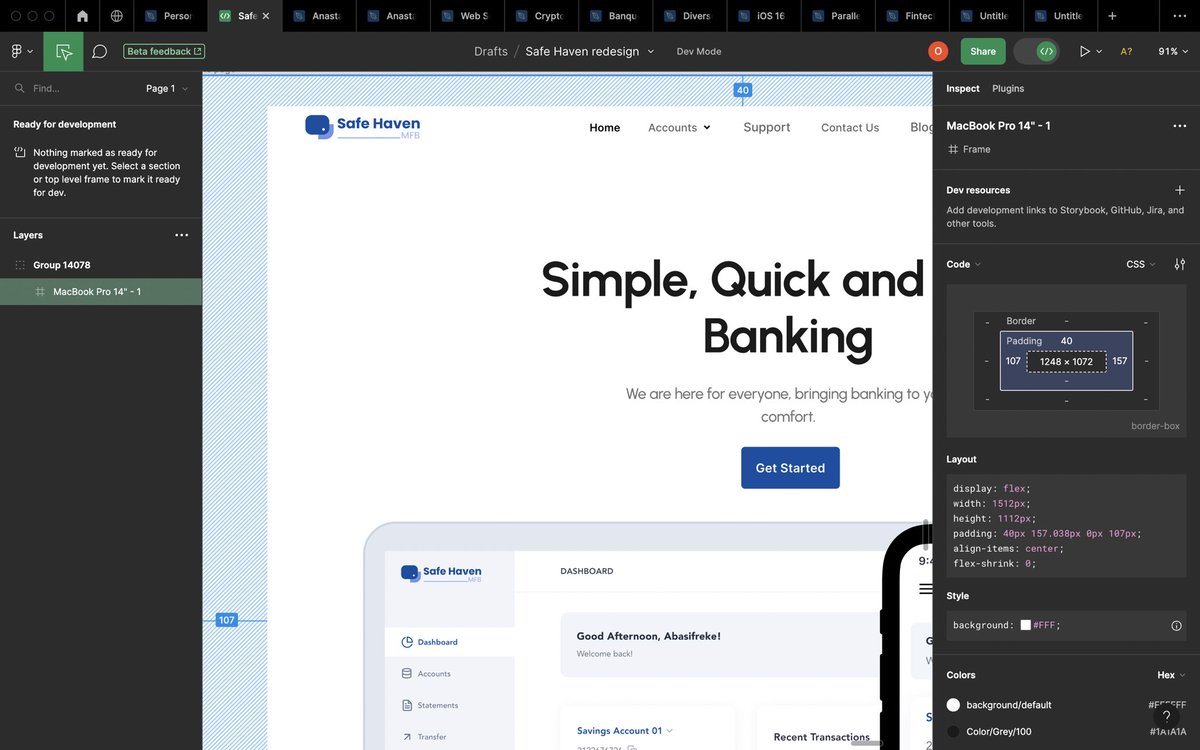Click the globe community icon in the tab bar
Viewport: 1200px width, 750px height.
coord(117,16)
